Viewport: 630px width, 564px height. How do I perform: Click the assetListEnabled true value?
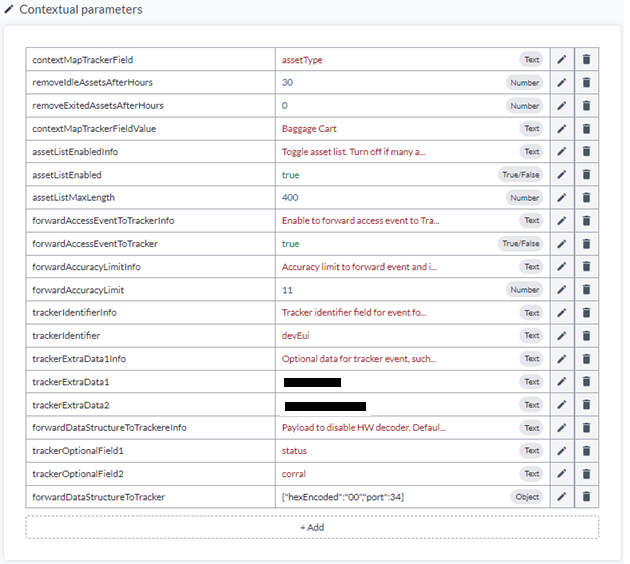[x=291, y=175]
